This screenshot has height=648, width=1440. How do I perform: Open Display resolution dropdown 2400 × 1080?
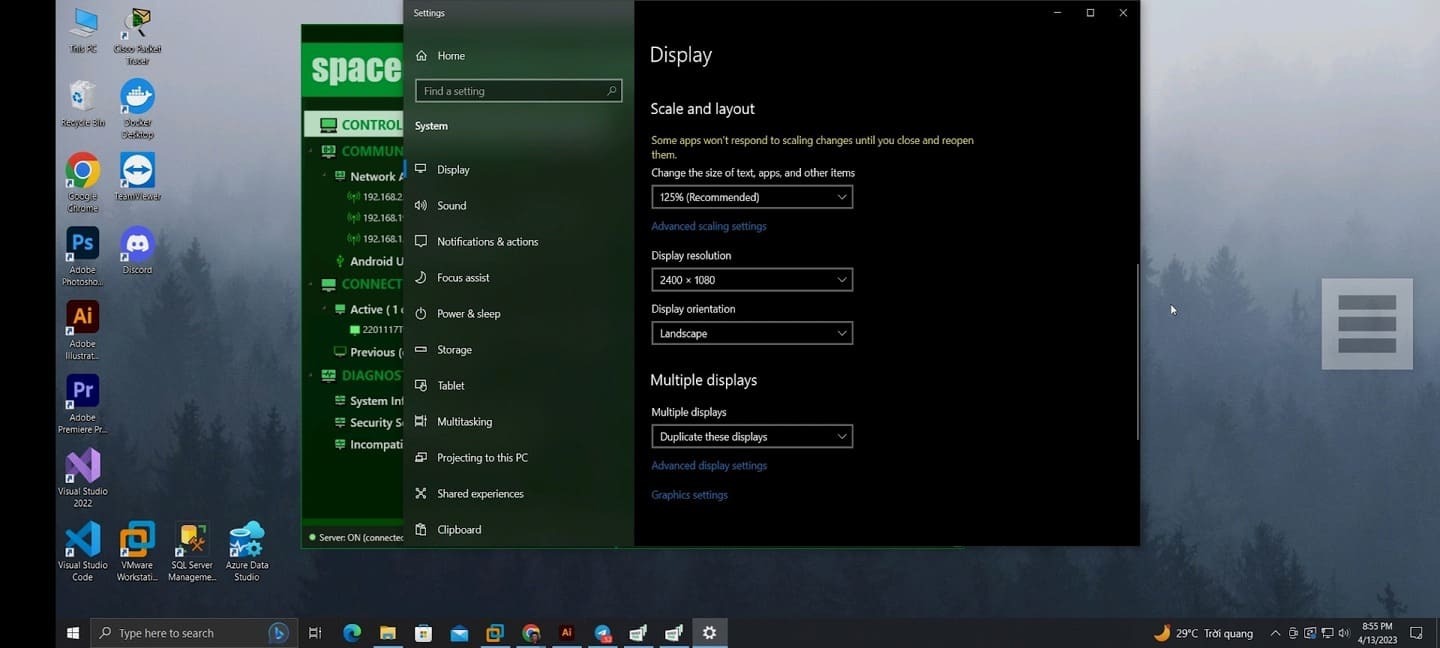point(752,280)
